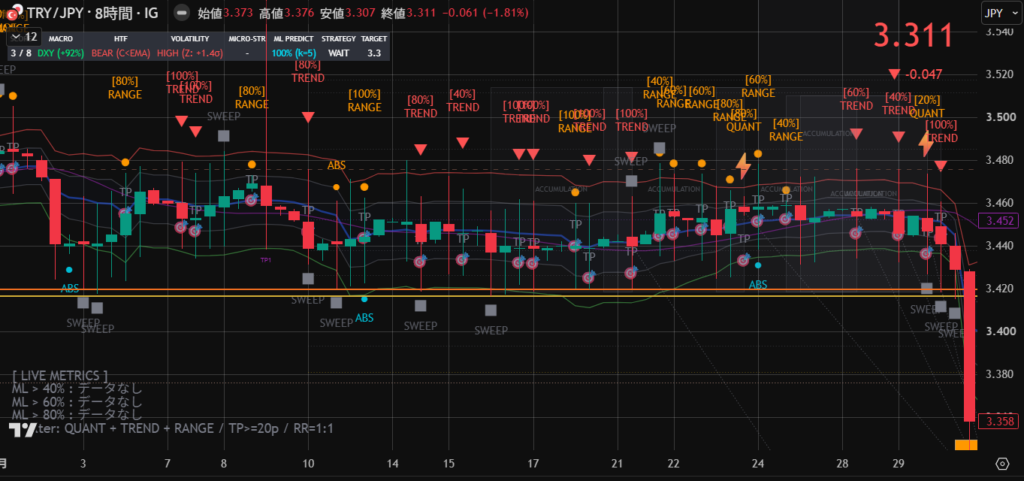The height and width of the screenshot is (481, 1024).
Task: Select the red 3.358 price label
Action: click(999, 422)
